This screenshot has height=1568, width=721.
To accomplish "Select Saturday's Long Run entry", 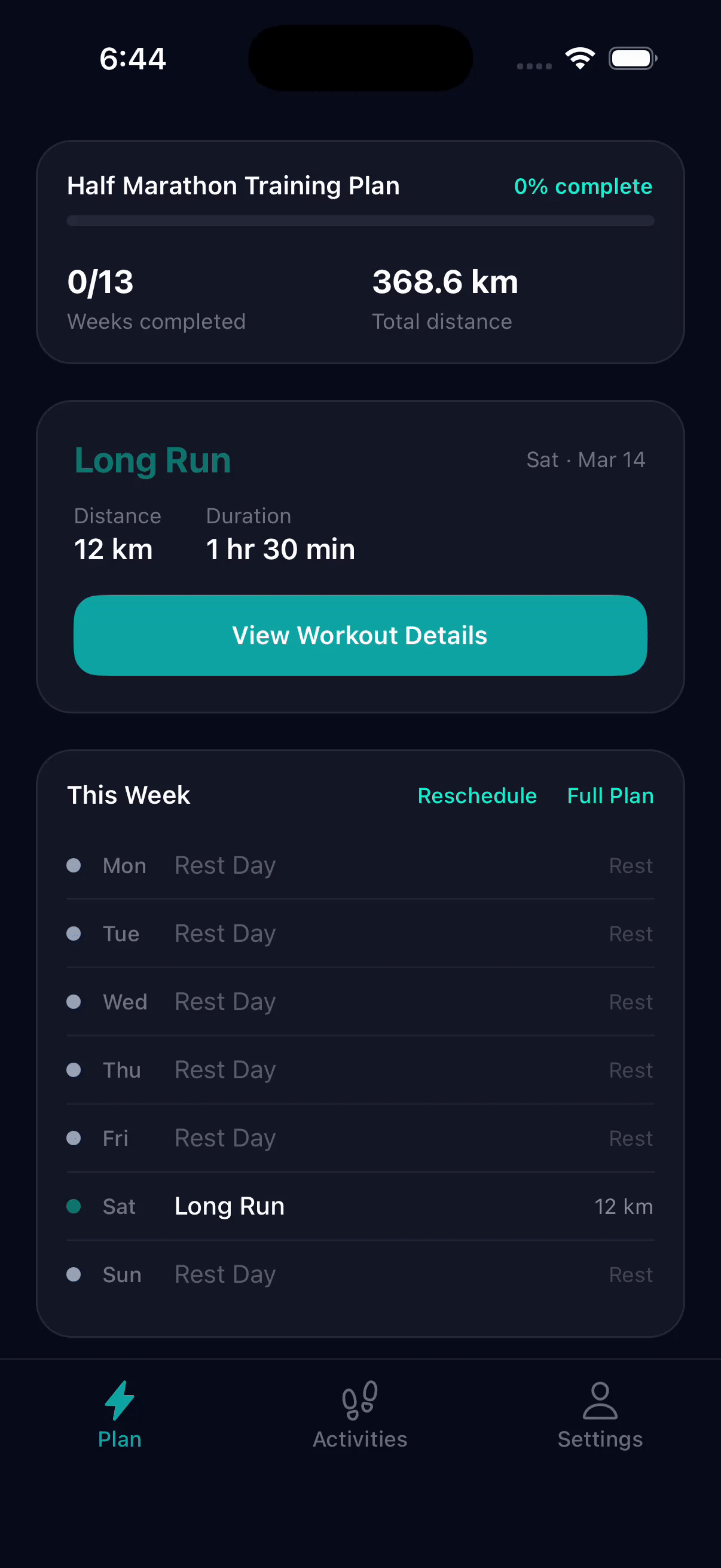I will coord(360,1206).
